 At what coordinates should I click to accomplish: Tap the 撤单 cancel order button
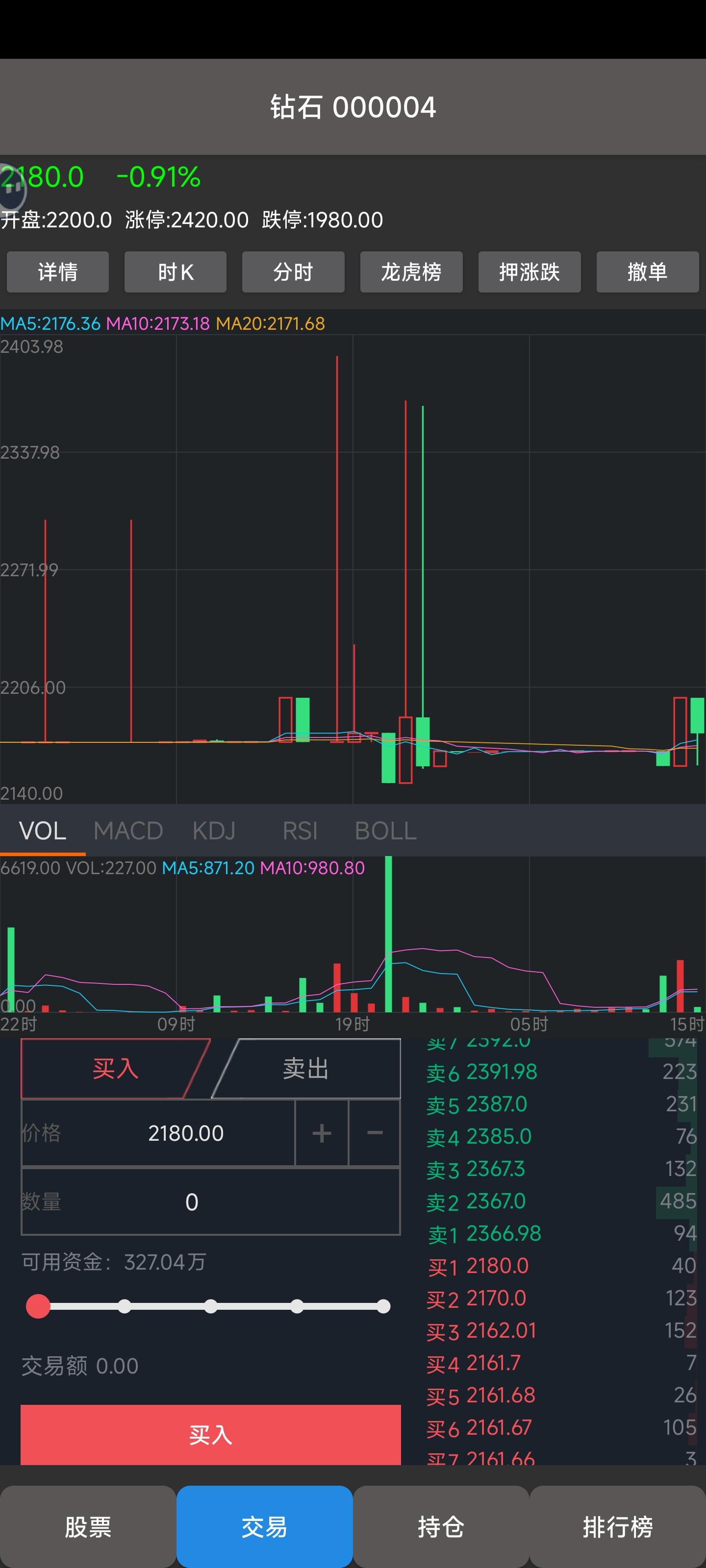pyautogui.click(x=648, y=271)
